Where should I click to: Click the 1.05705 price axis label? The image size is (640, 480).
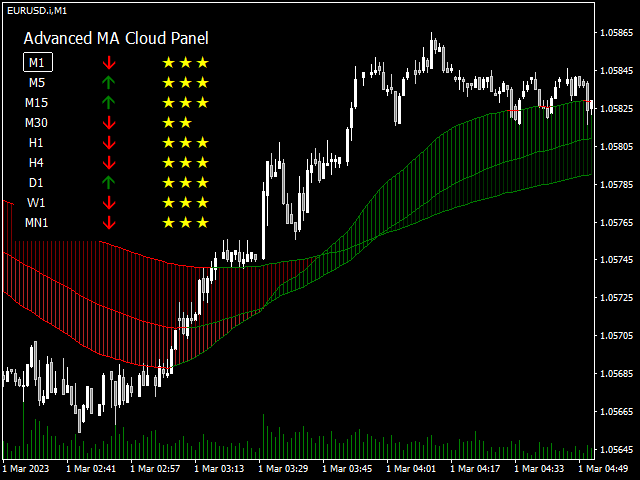click(x=616, y=336)
